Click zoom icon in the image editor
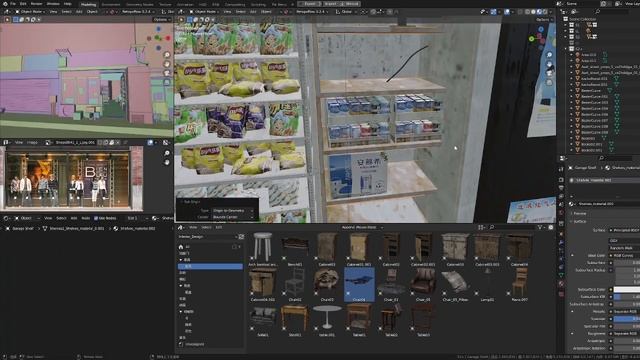Image resolution: width=640 pixels, height=360 pixels. (167, 153)
